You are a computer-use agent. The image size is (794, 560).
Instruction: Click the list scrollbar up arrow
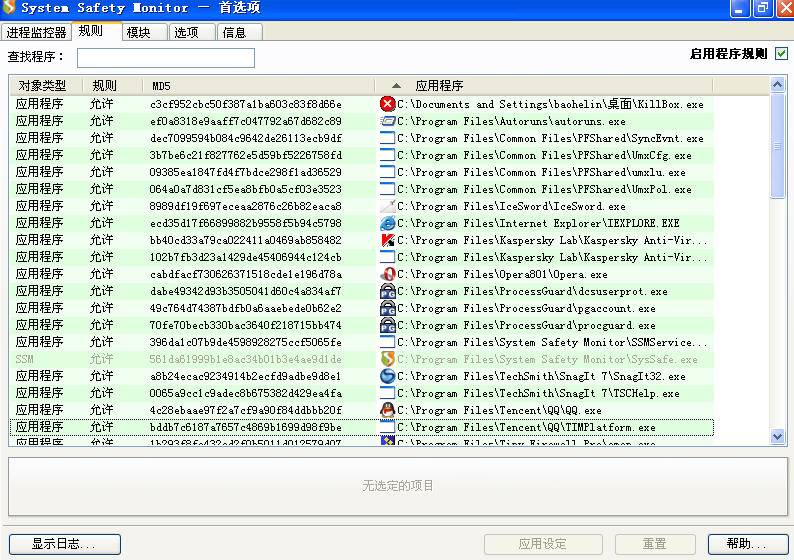778,84
